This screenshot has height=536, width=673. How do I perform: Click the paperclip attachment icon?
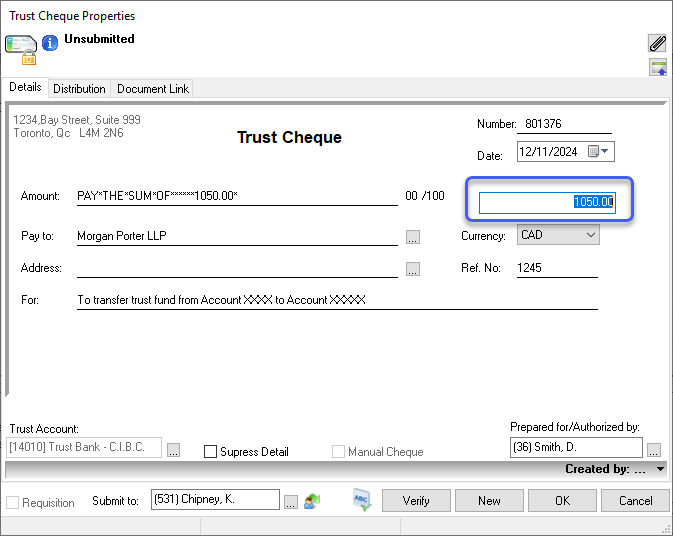(657, 43)
